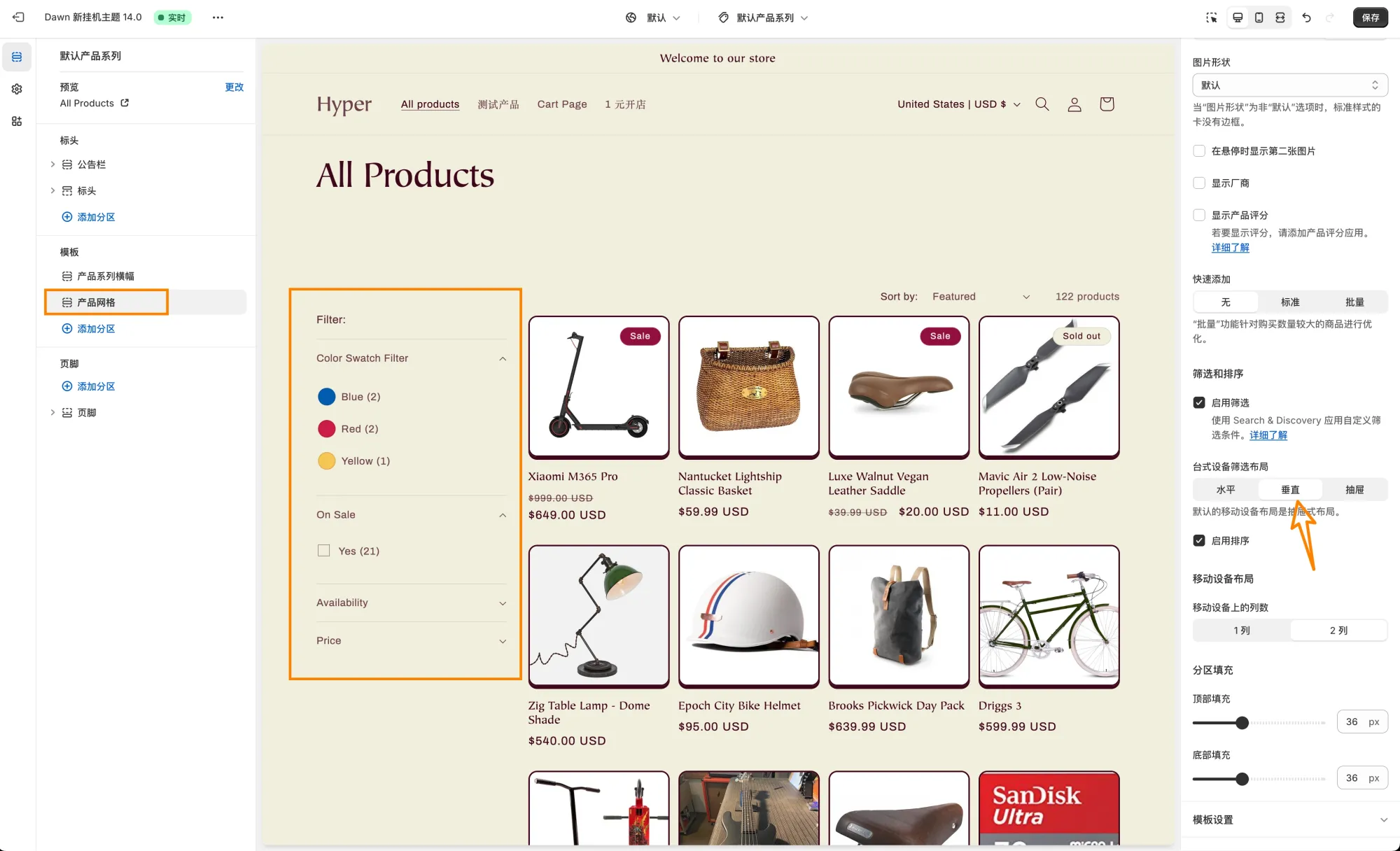Open the app embeds icon in left rail
1400x851 pixels.
17,121
